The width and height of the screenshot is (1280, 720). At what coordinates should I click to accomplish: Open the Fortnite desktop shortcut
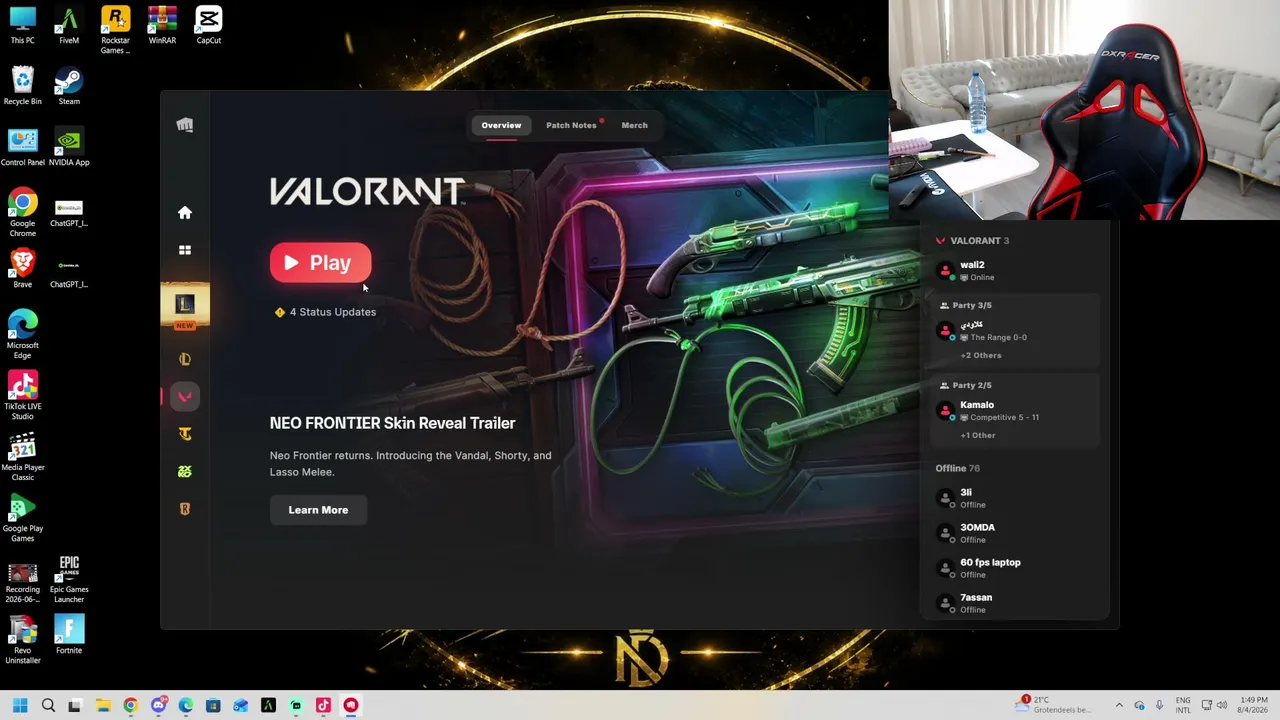(x=69, y=635)
